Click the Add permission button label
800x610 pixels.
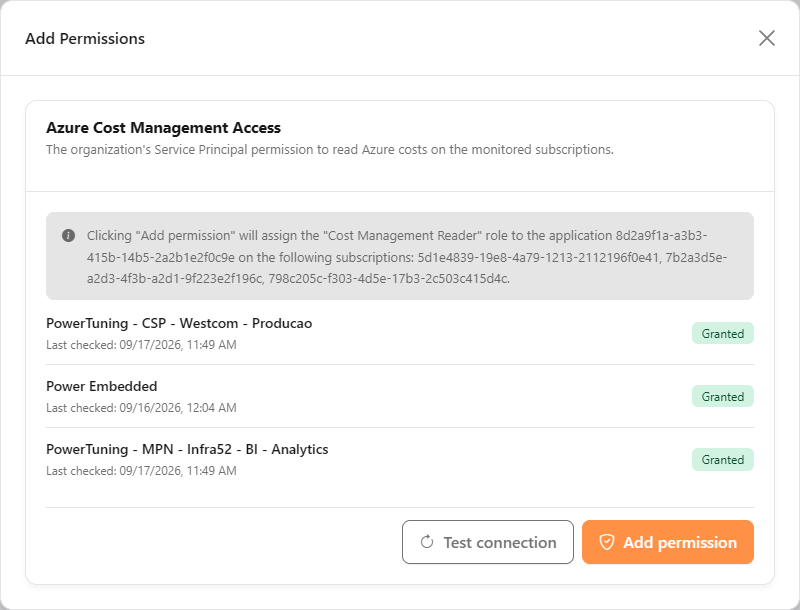tap(680, 542)
